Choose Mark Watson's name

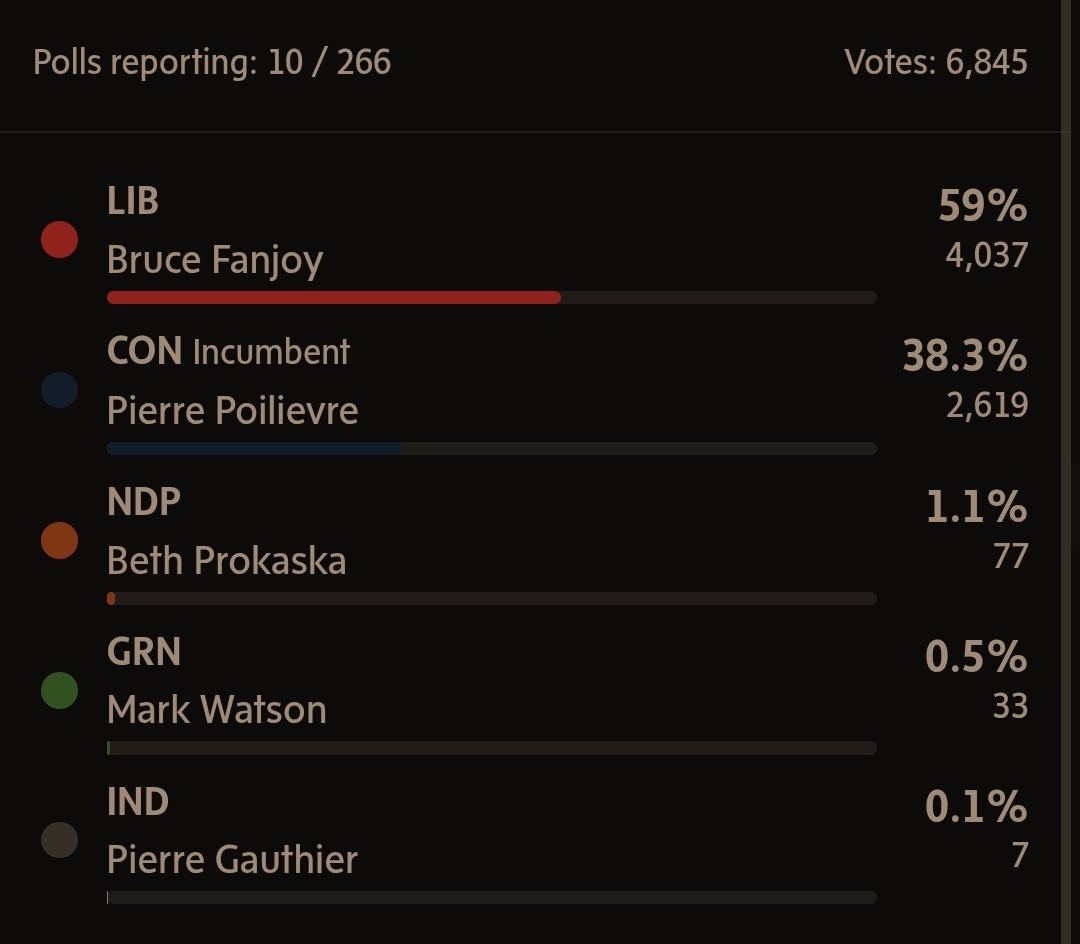[x=216, y=710]
